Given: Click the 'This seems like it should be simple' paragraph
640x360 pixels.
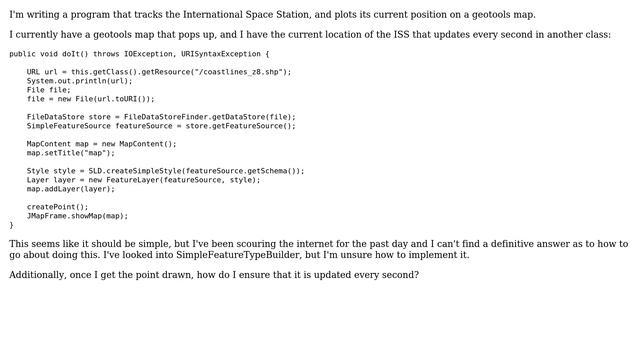Looking at the screenshot, I should [319, 249].
